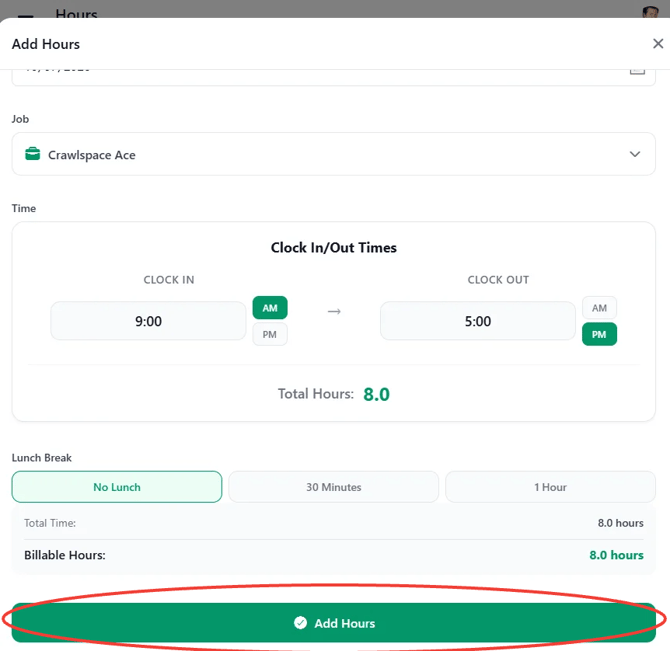The height and width of the screenshot is (651, 670).
Task: Select AM for clock out
Action: 599,308
